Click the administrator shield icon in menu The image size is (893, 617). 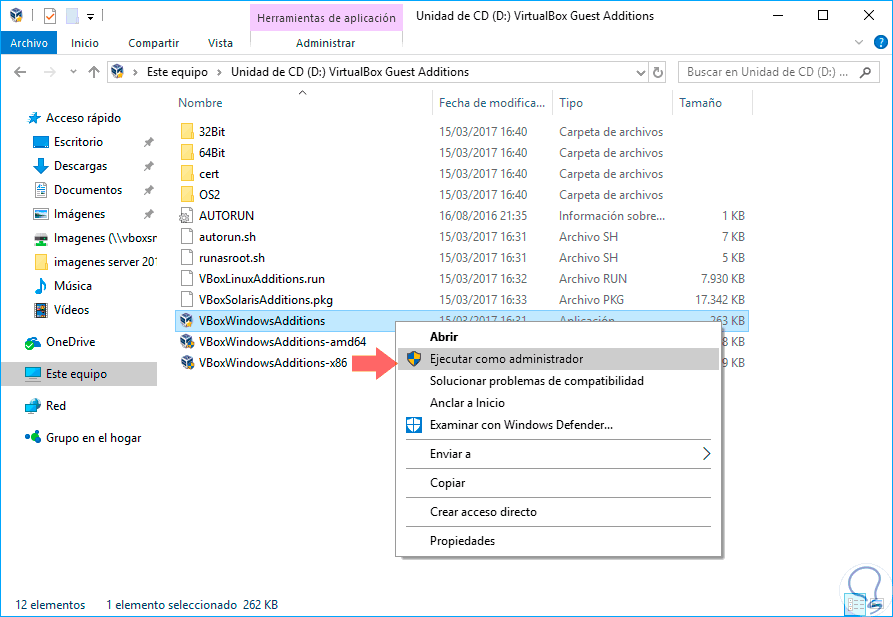pos(414,359)
